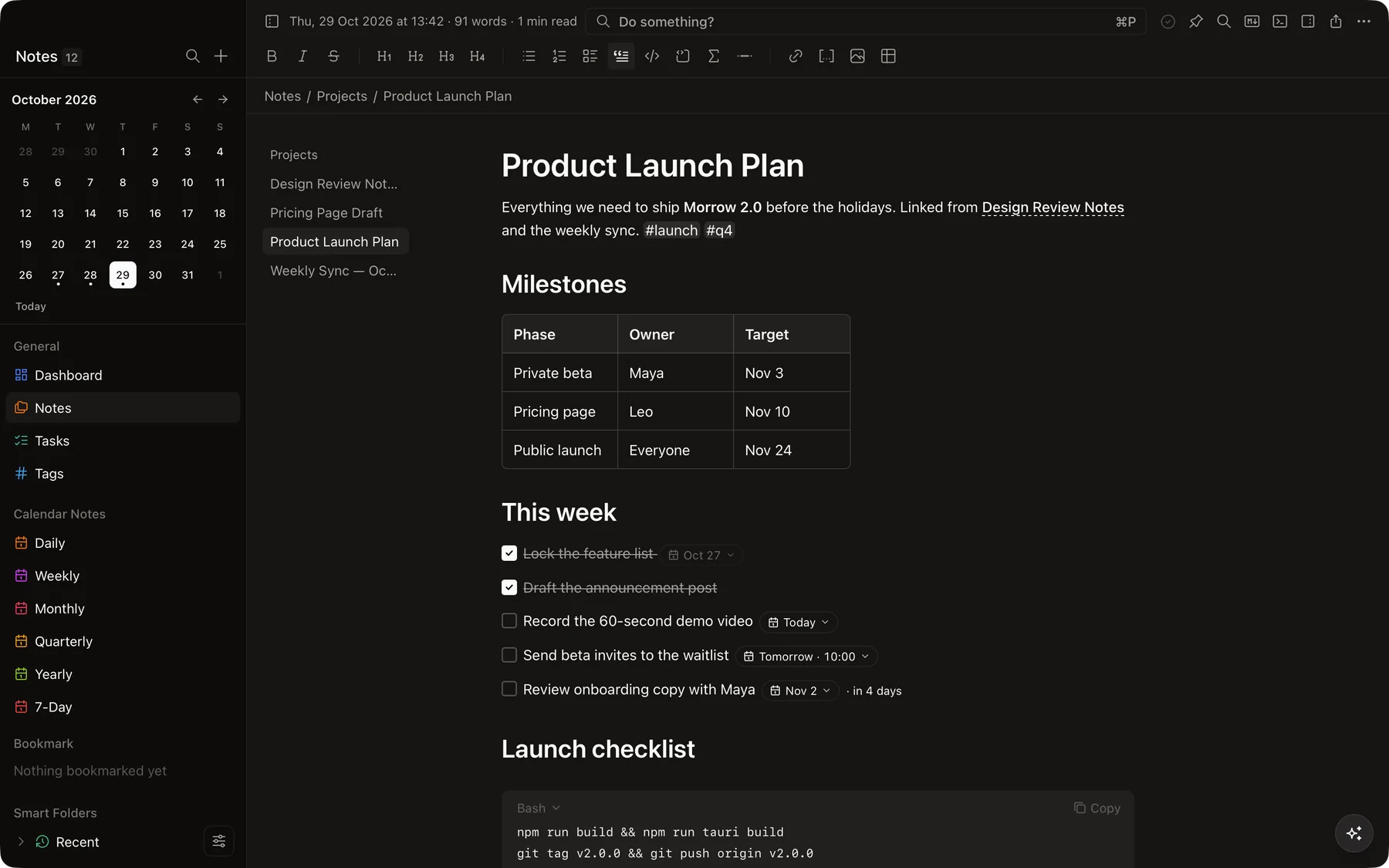Viewport: 1389px width, 868px height.
Task: Open Quarterly calendar notes
Action: [123, 641]
